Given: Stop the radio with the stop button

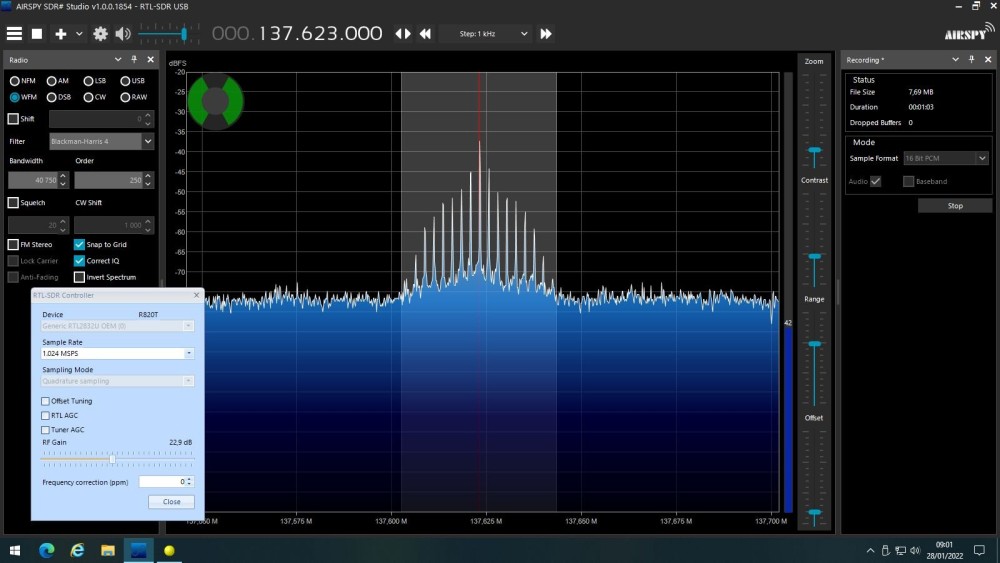Looking at the screenshot, I should point(37,34).
